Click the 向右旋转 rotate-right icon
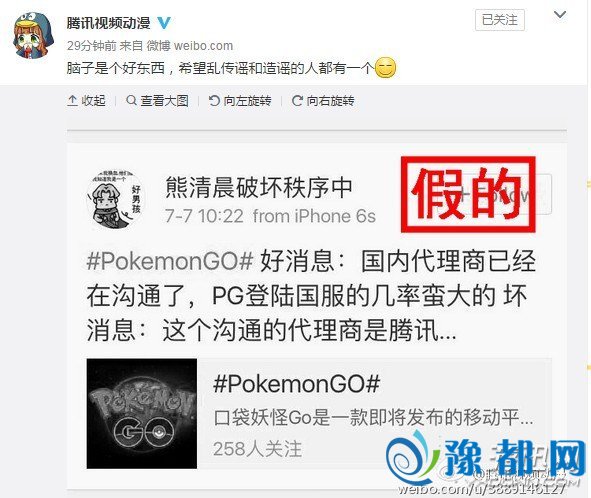This screenshot has height=498, width=591. 297,101
